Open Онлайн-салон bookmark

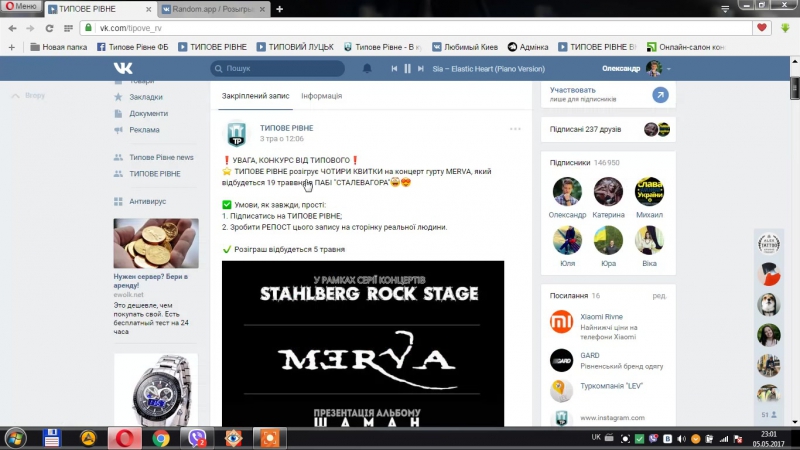point(686,47)
